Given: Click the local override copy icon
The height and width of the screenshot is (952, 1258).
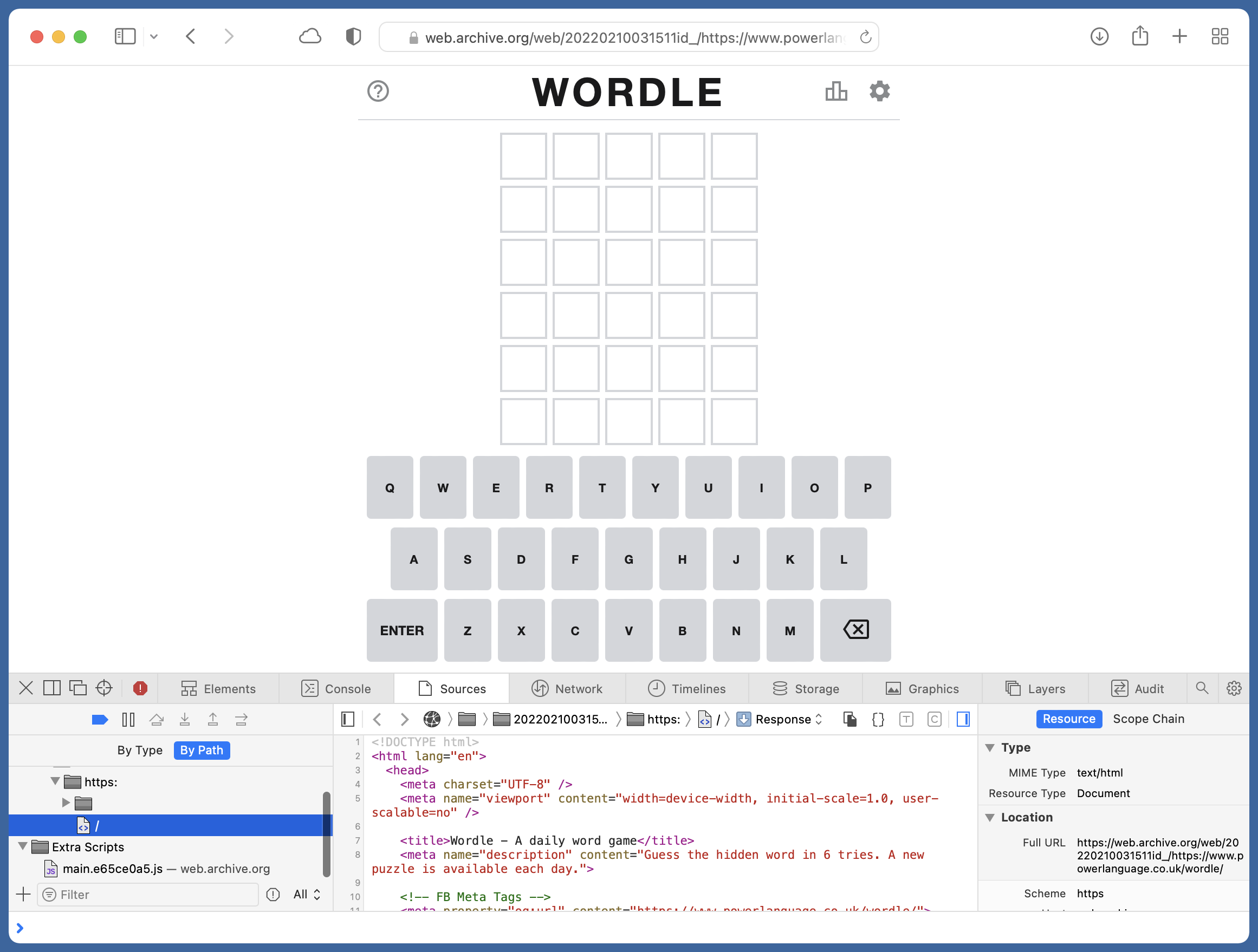Looking at the screenshot, I should (x=850, y=719).
